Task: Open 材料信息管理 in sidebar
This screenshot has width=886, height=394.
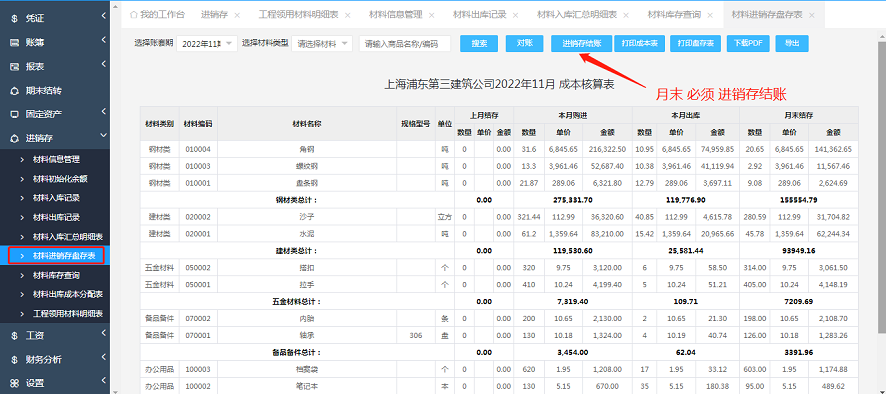Action: [x=56, y=159]
